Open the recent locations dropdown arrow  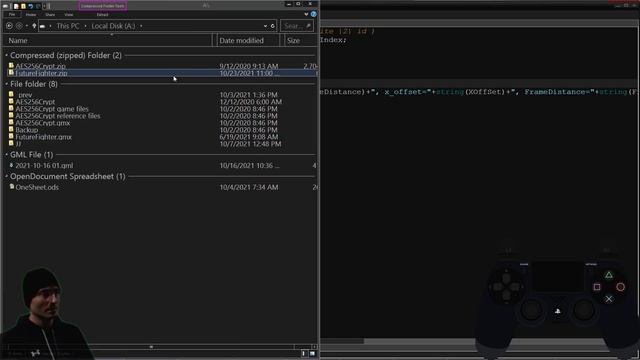pos(27,26)
